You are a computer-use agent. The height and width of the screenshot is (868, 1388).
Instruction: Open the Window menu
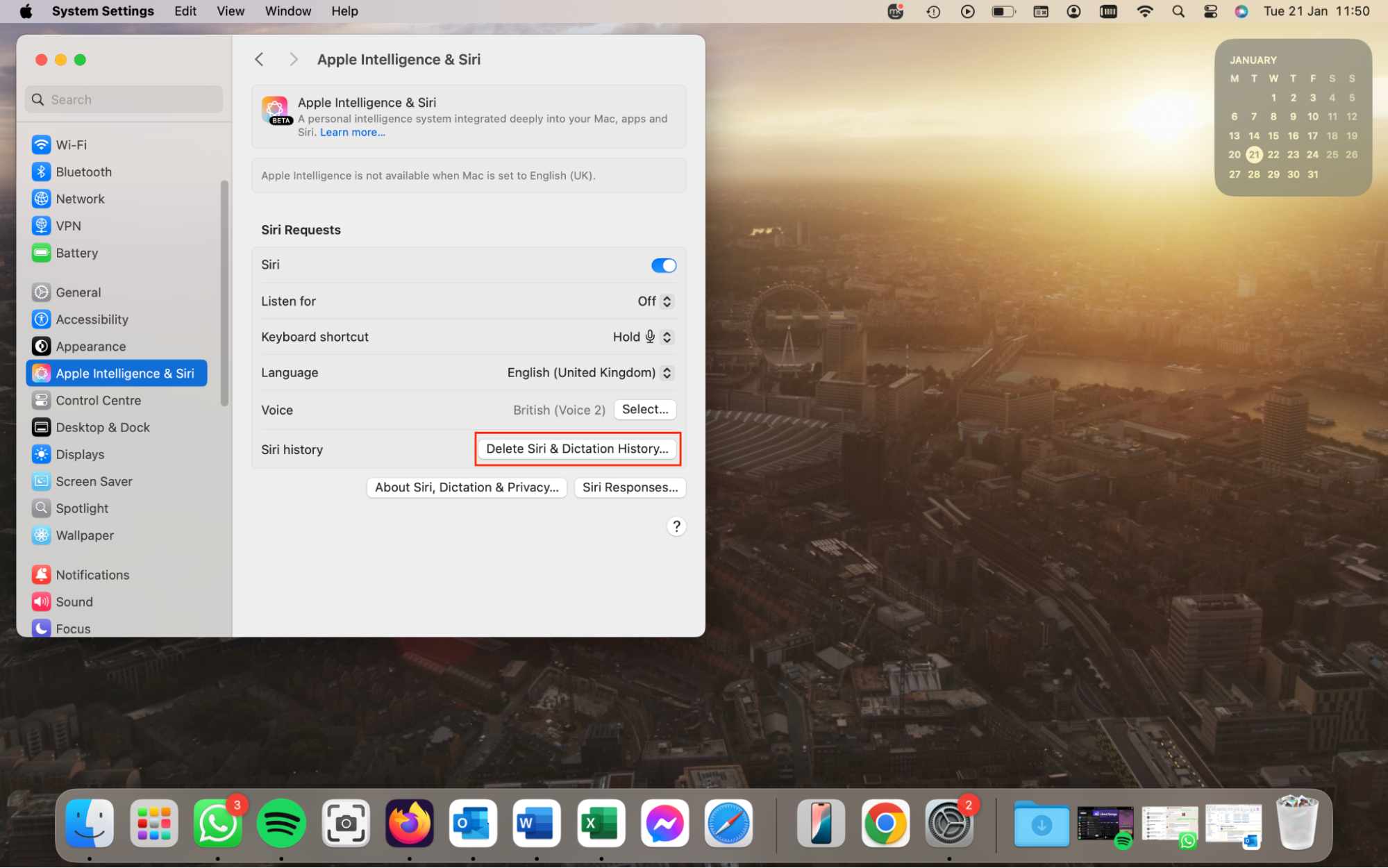tap(288, 11)
